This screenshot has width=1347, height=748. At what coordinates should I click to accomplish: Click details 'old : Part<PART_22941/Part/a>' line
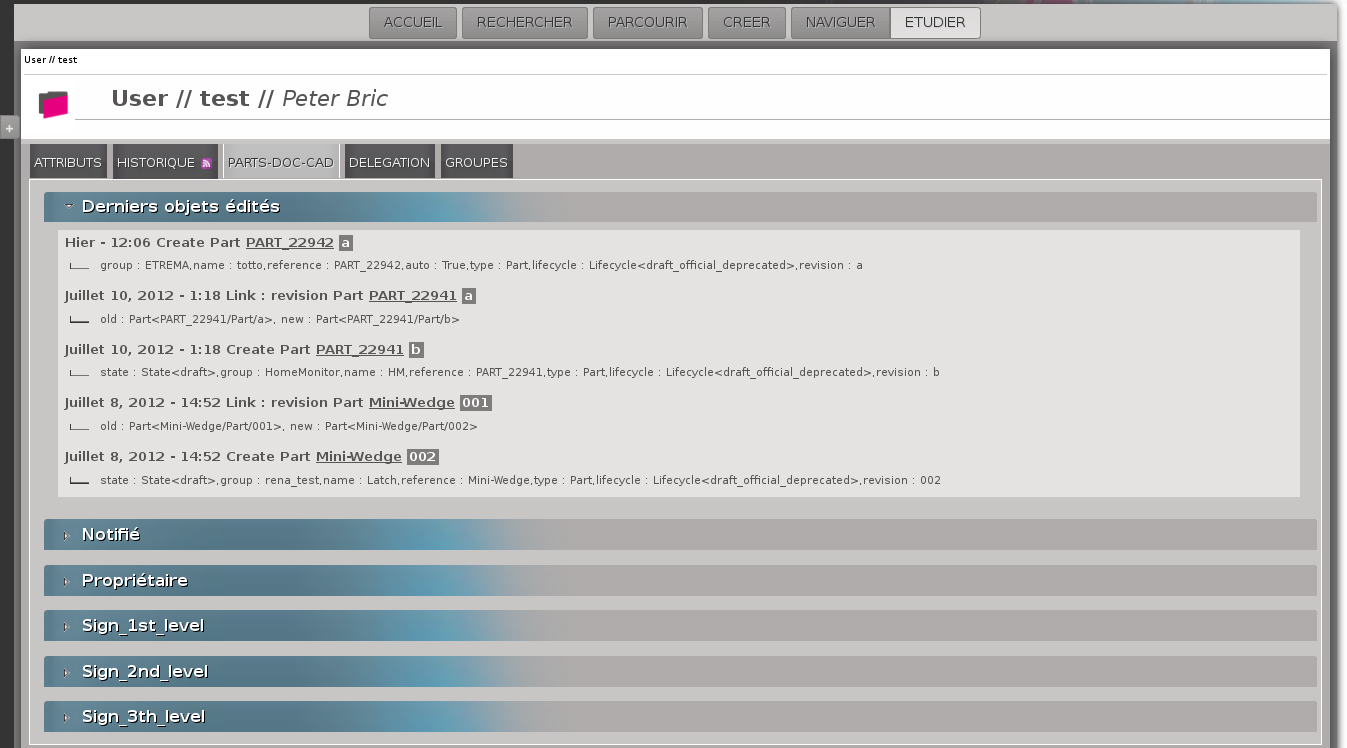pos(280,320)
